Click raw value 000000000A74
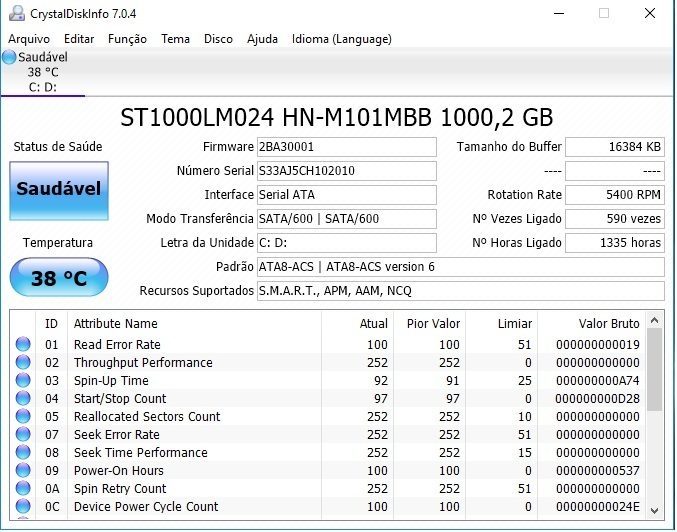 [x=598, y=381]
